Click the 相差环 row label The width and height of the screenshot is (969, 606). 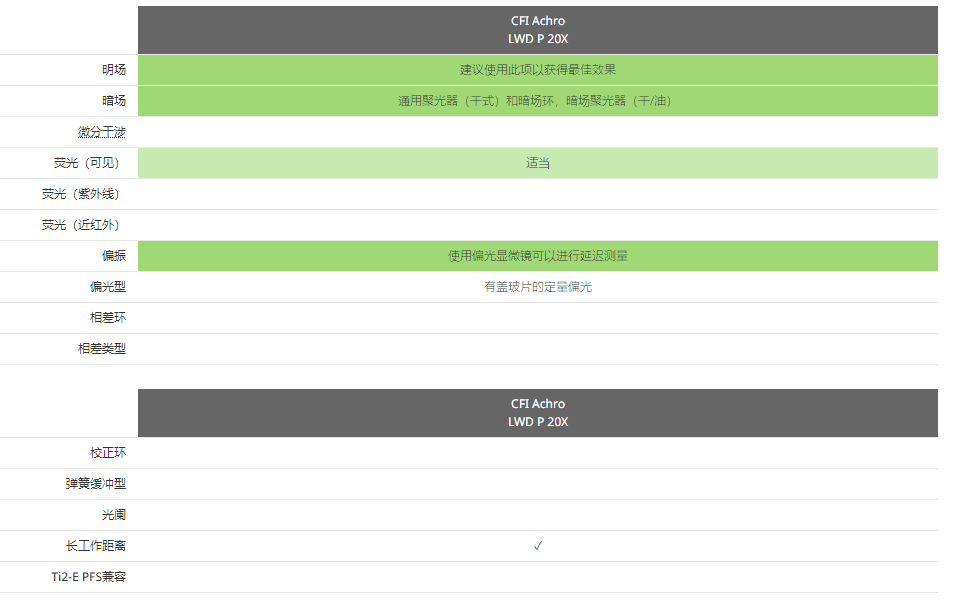[x=108, y=318]
